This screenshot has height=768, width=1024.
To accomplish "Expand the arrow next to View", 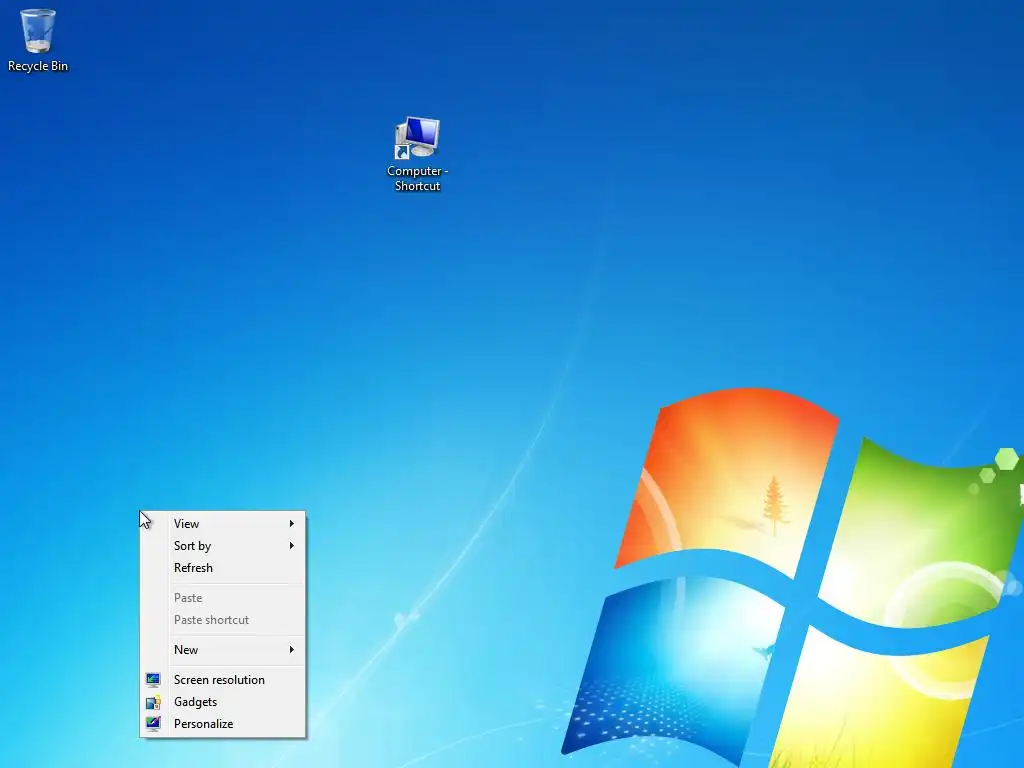I will pyautogui.click(x=292, y=524).
